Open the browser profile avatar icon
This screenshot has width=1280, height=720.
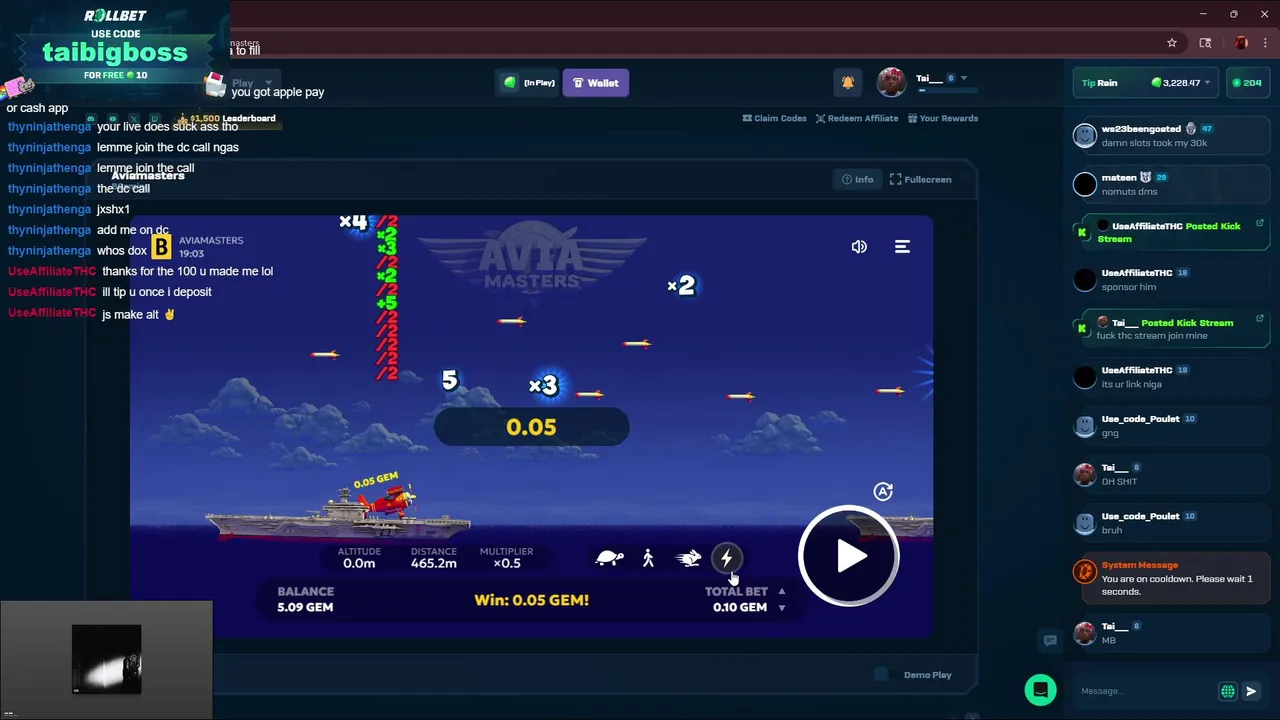(1241, 43)
